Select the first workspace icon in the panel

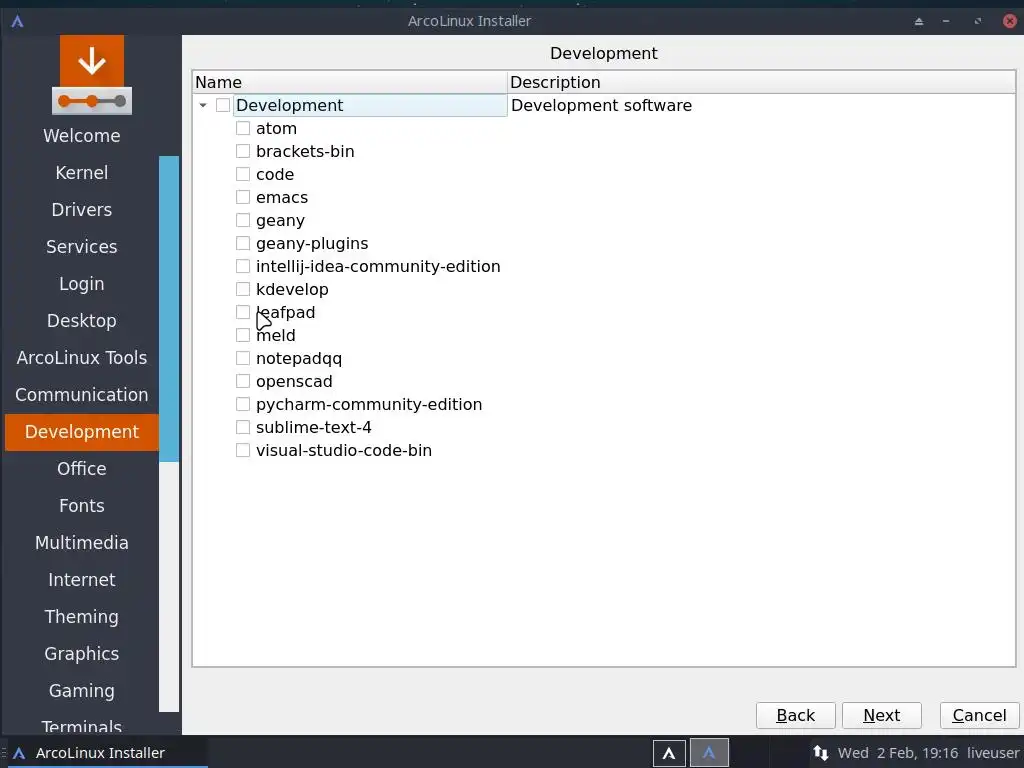(x=669, y=752)
